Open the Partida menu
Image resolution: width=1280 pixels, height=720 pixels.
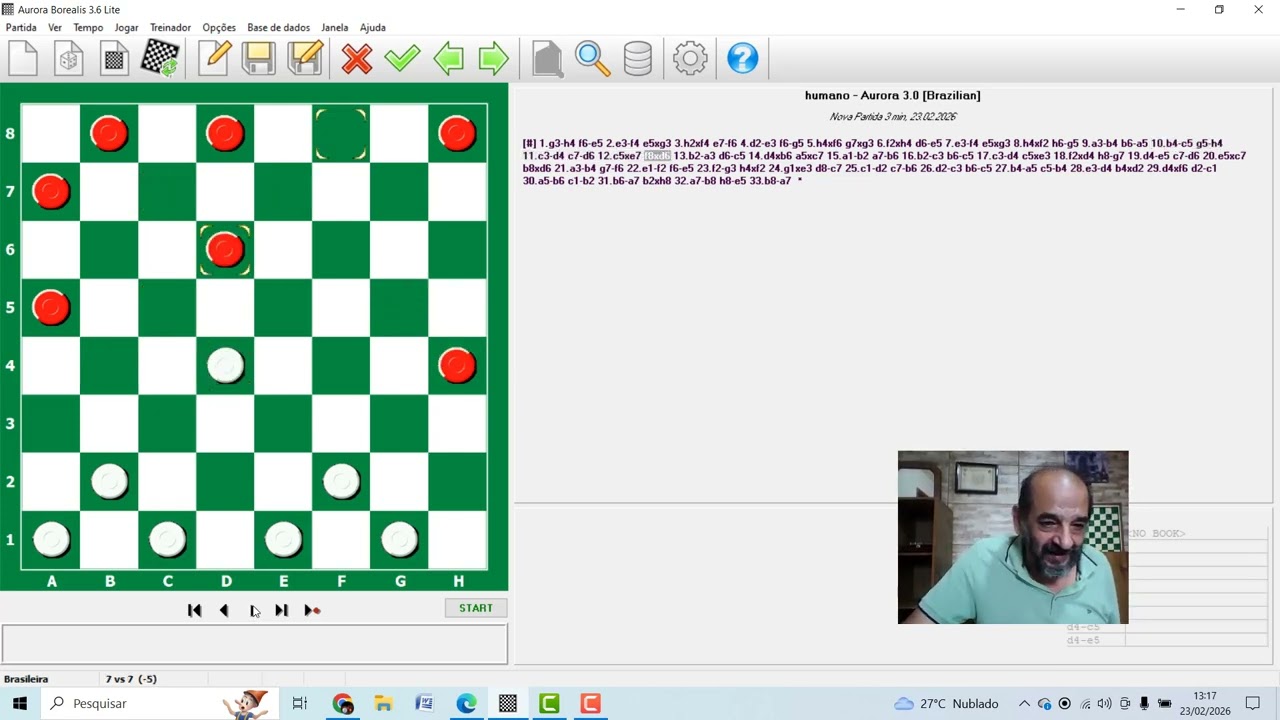click(x=21, y=27)
